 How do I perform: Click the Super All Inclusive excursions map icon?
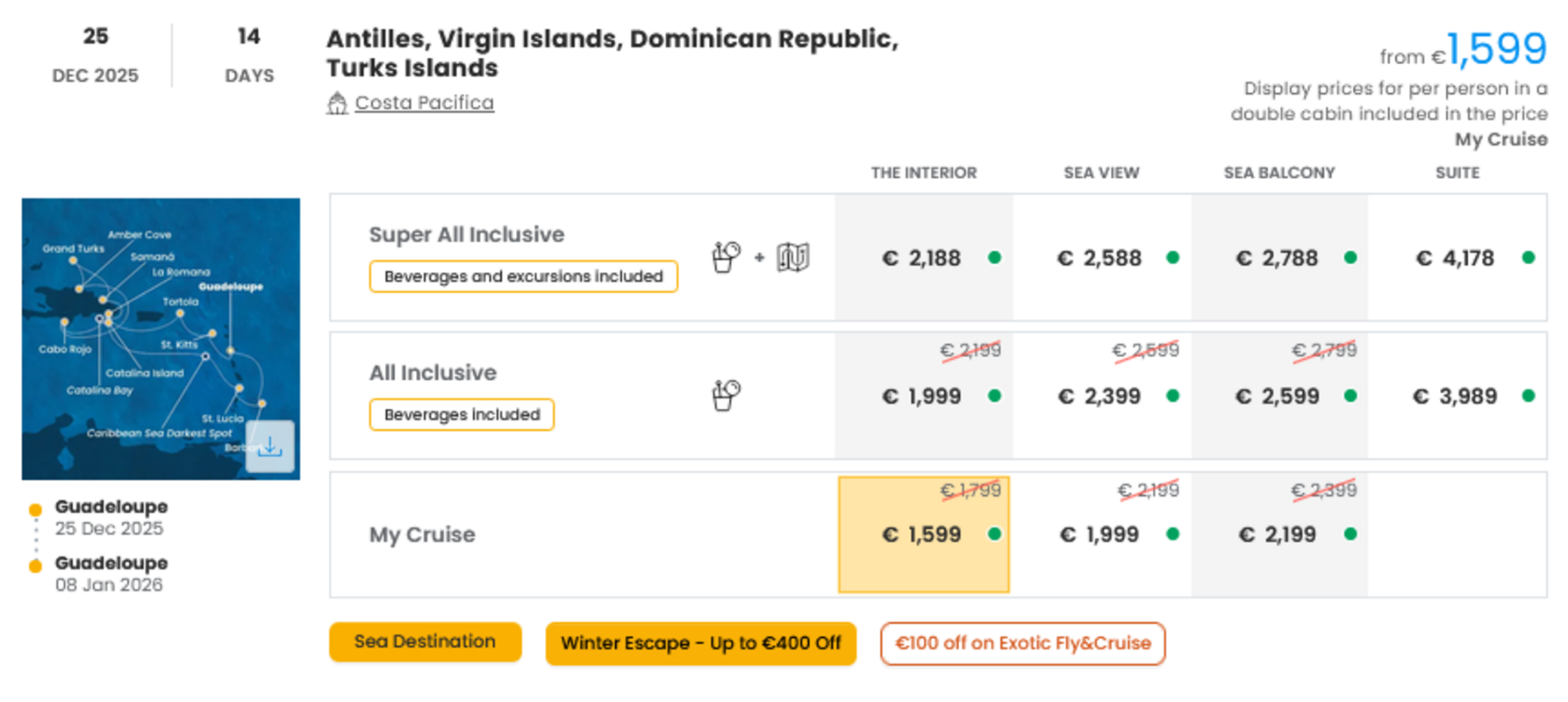(793, 257)
